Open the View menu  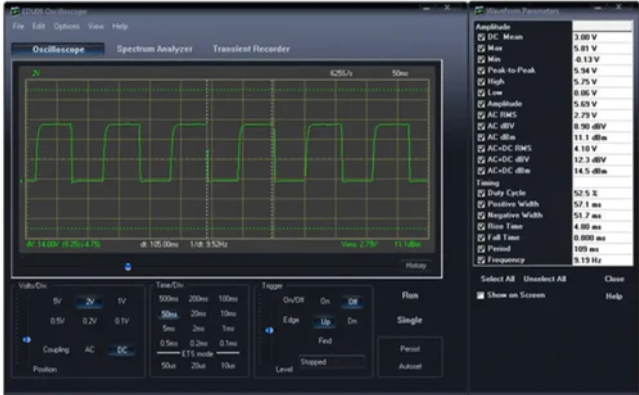96,26
